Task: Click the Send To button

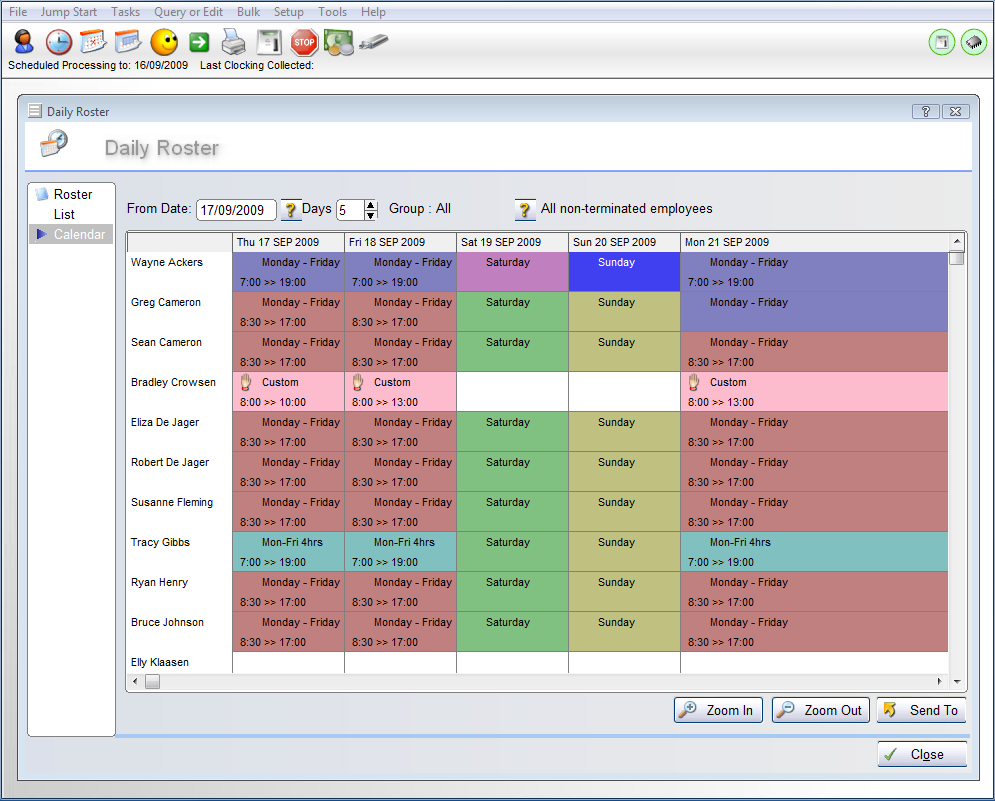Action: [x=921, y=710]
